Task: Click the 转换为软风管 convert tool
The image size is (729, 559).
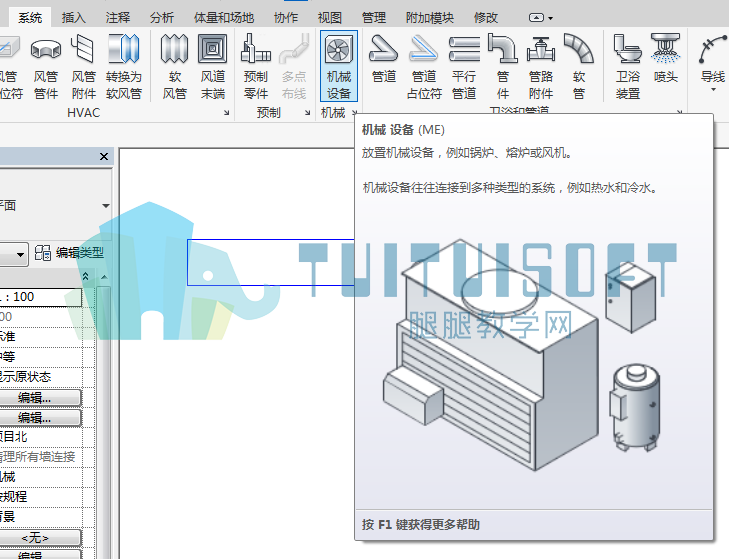Action: coord(123,67)
